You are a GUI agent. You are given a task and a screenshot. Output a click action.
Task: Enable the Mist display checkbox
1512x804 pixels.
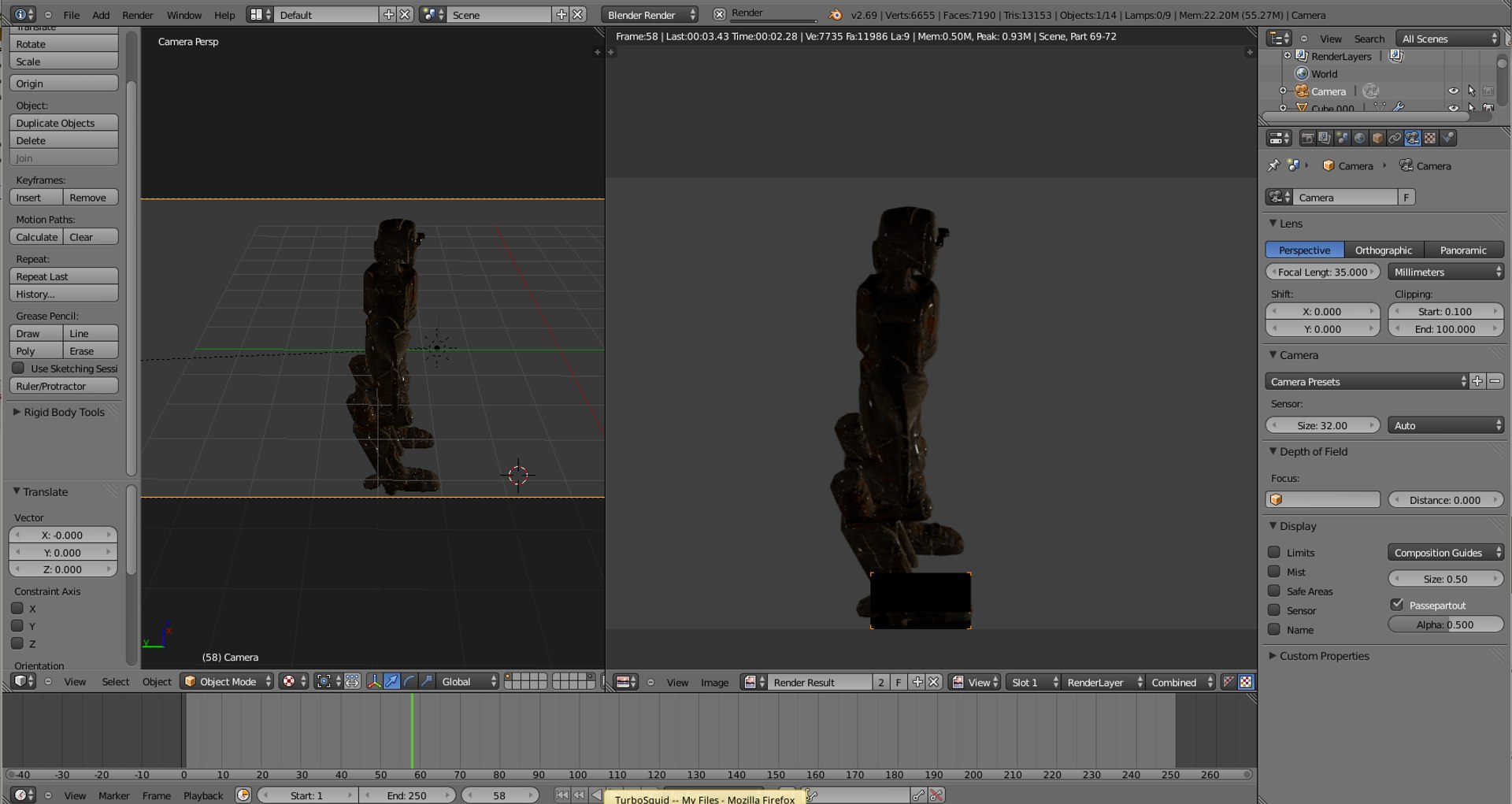coord(1274,572)
